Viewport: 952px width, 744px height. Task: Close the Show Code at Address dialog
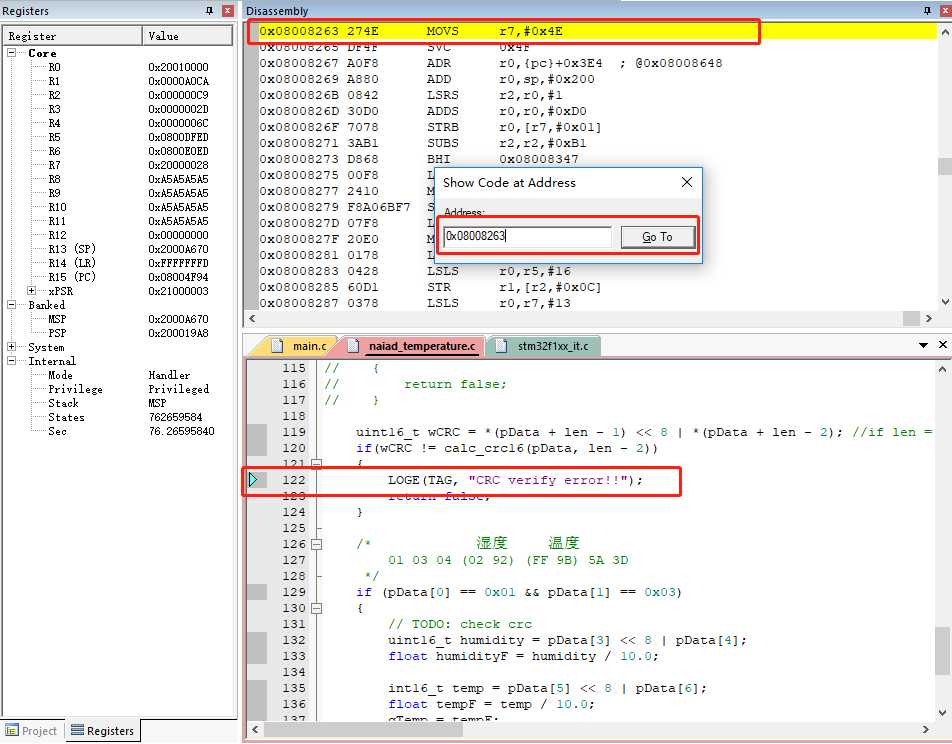(687, 182)
